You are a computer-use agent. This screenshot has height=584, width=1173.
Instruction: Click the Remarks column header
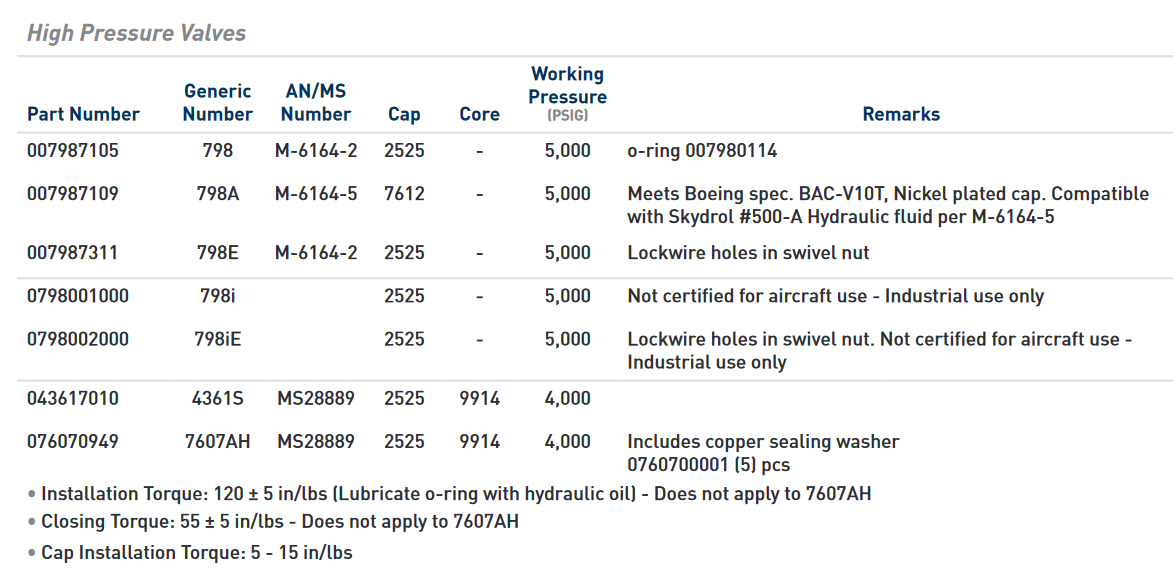901,114
